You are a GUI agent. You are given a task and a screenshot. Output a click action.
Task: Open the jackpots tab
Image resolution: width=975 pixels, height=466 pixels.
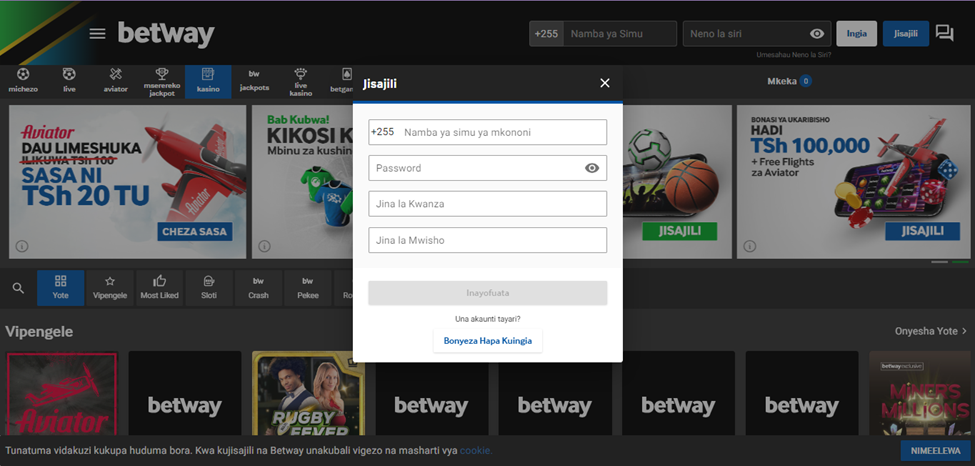click(254, 82)
